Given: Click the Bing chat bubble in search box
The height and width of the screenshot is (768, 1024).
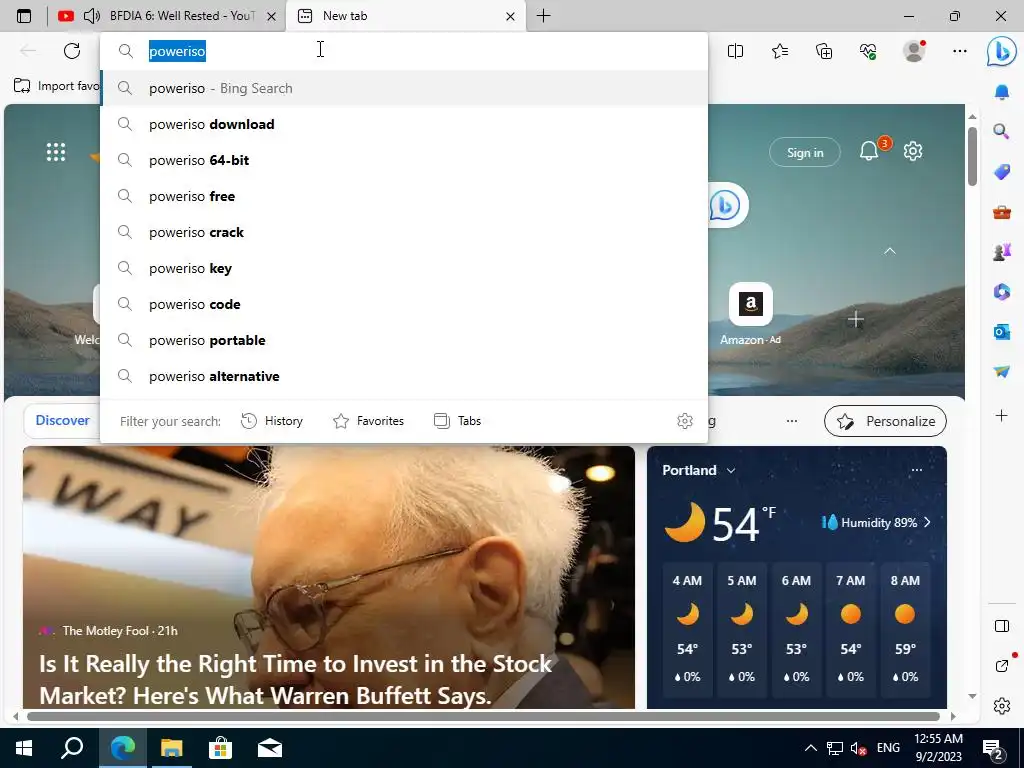Looking at the screenshot, I should [x=725, y=205].
